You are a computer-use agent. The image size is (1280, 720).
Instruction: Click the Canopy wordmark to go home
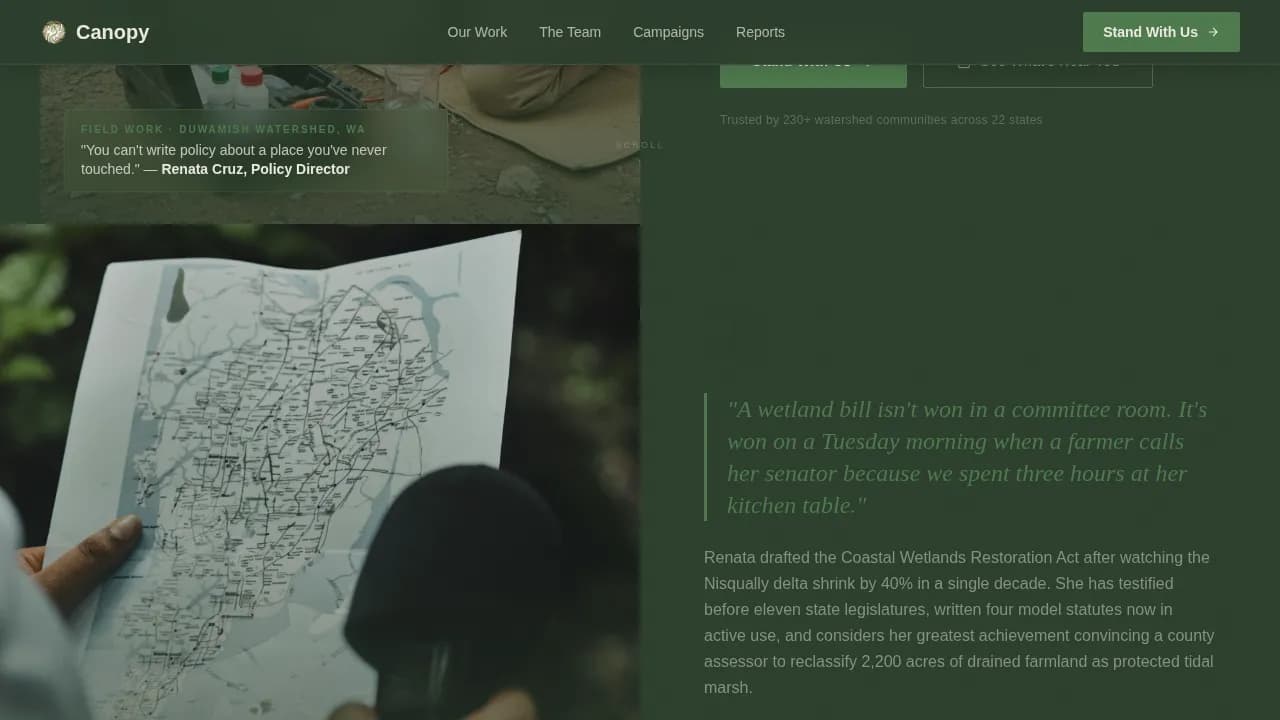112,31
